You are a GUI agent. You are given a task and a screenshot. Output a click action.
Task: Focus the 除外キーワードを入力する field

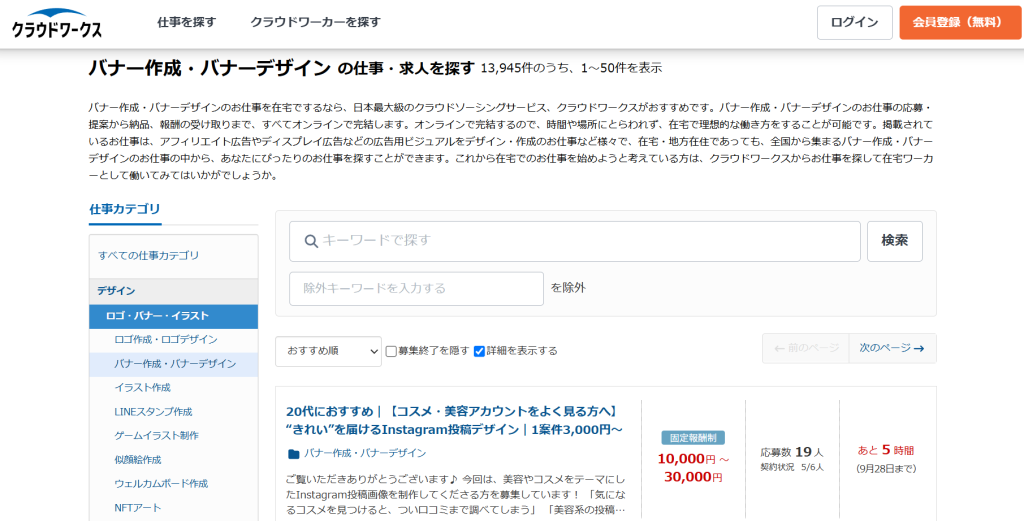click(x=417, y=289)
